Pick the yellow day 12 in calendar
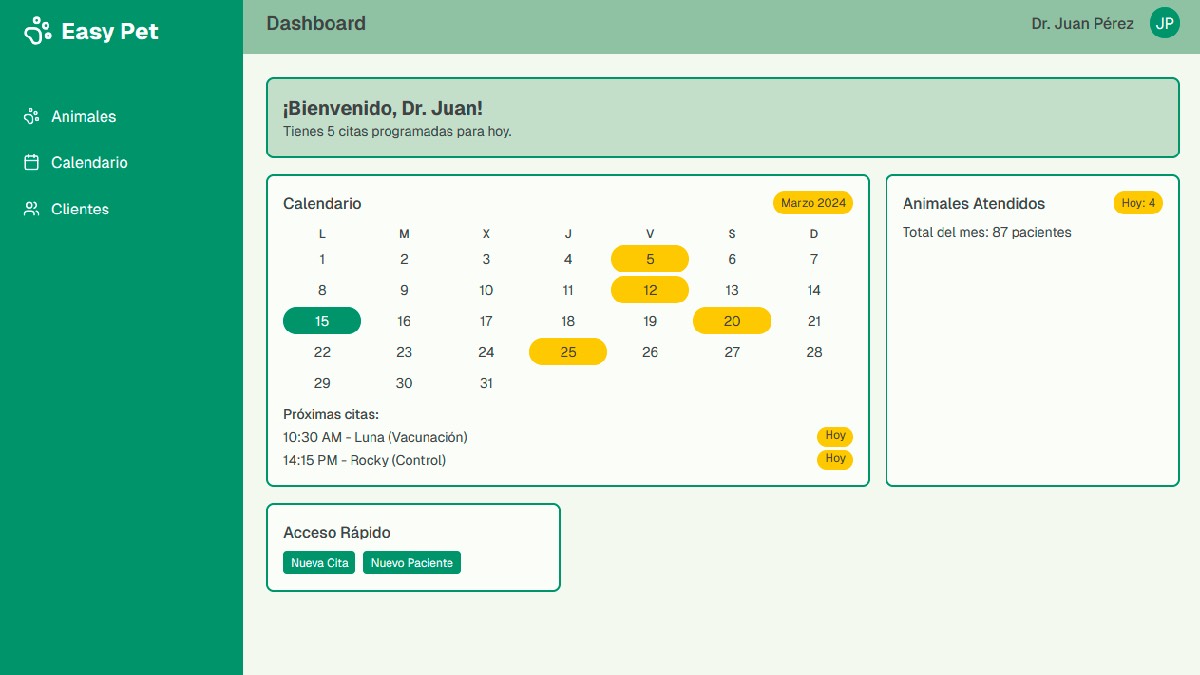The image size is (1200, 675). (x=650, y=290)
